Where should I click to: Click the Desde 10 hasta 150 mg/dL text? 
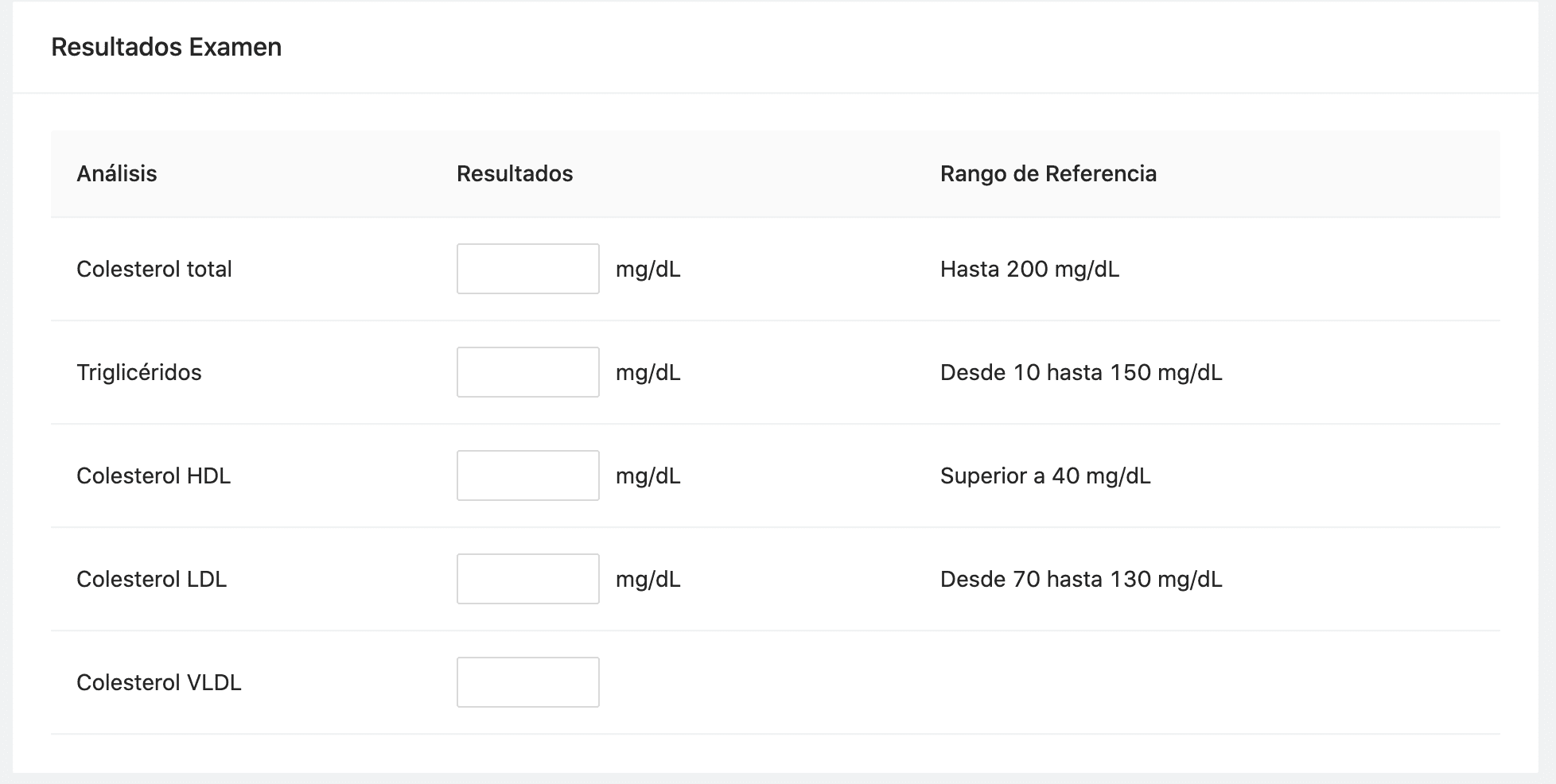coord(1080,372)
